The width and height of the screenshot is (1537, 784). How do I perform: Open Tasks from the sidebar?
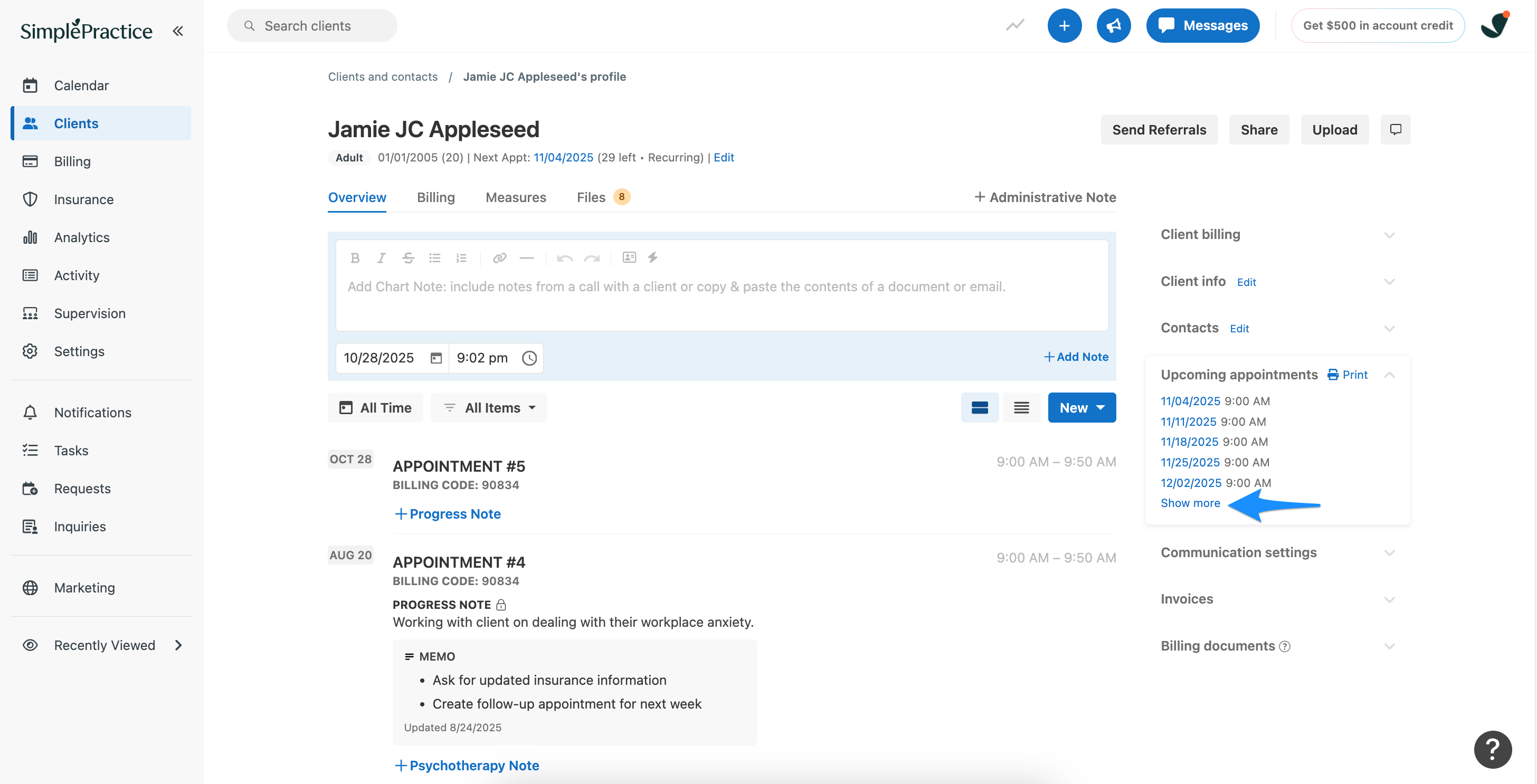point(101,450)
